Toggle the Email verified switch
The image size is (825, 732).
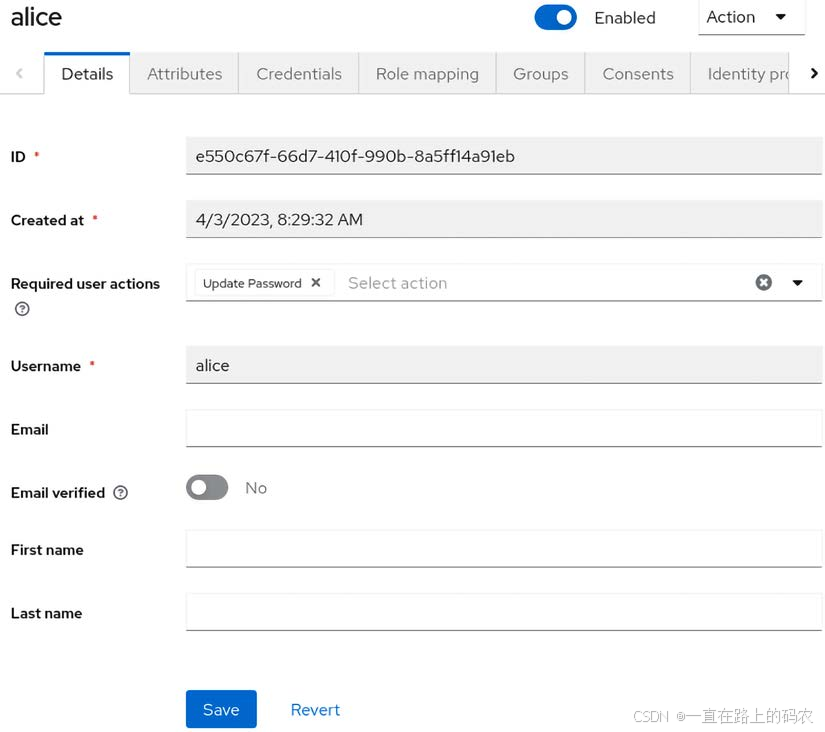[x=207, y=487]
